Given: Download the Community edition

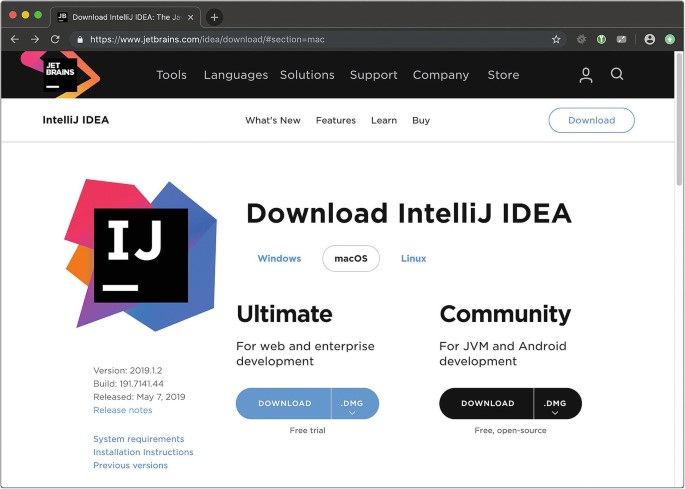Looking at the screenshot, I should 487,403.
